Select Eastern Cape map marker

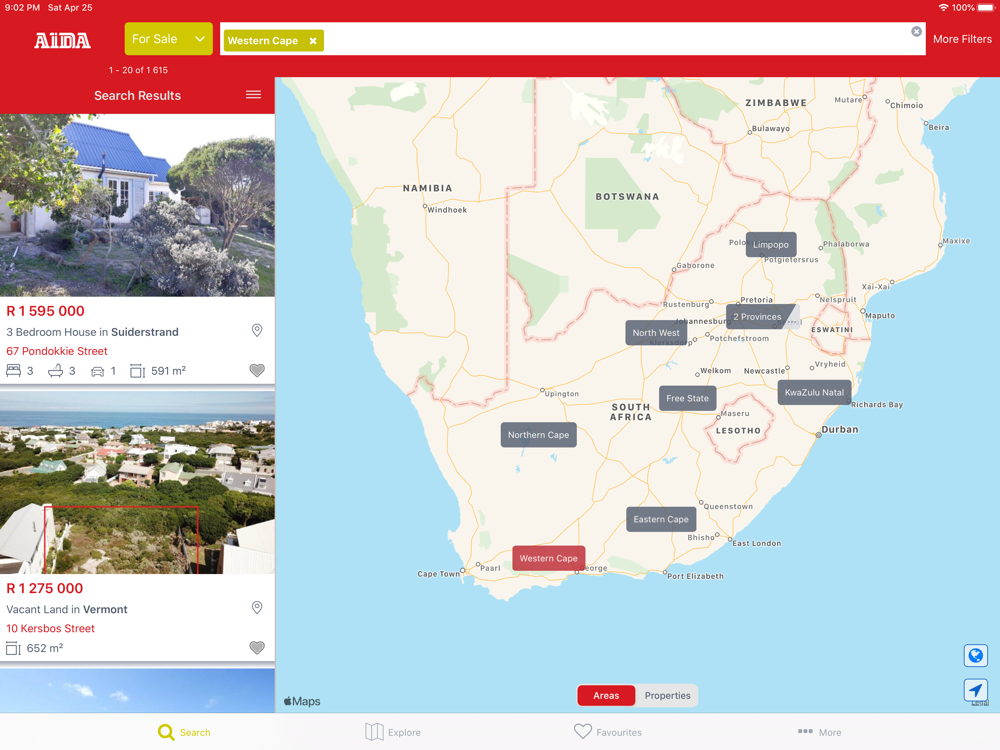661,519
